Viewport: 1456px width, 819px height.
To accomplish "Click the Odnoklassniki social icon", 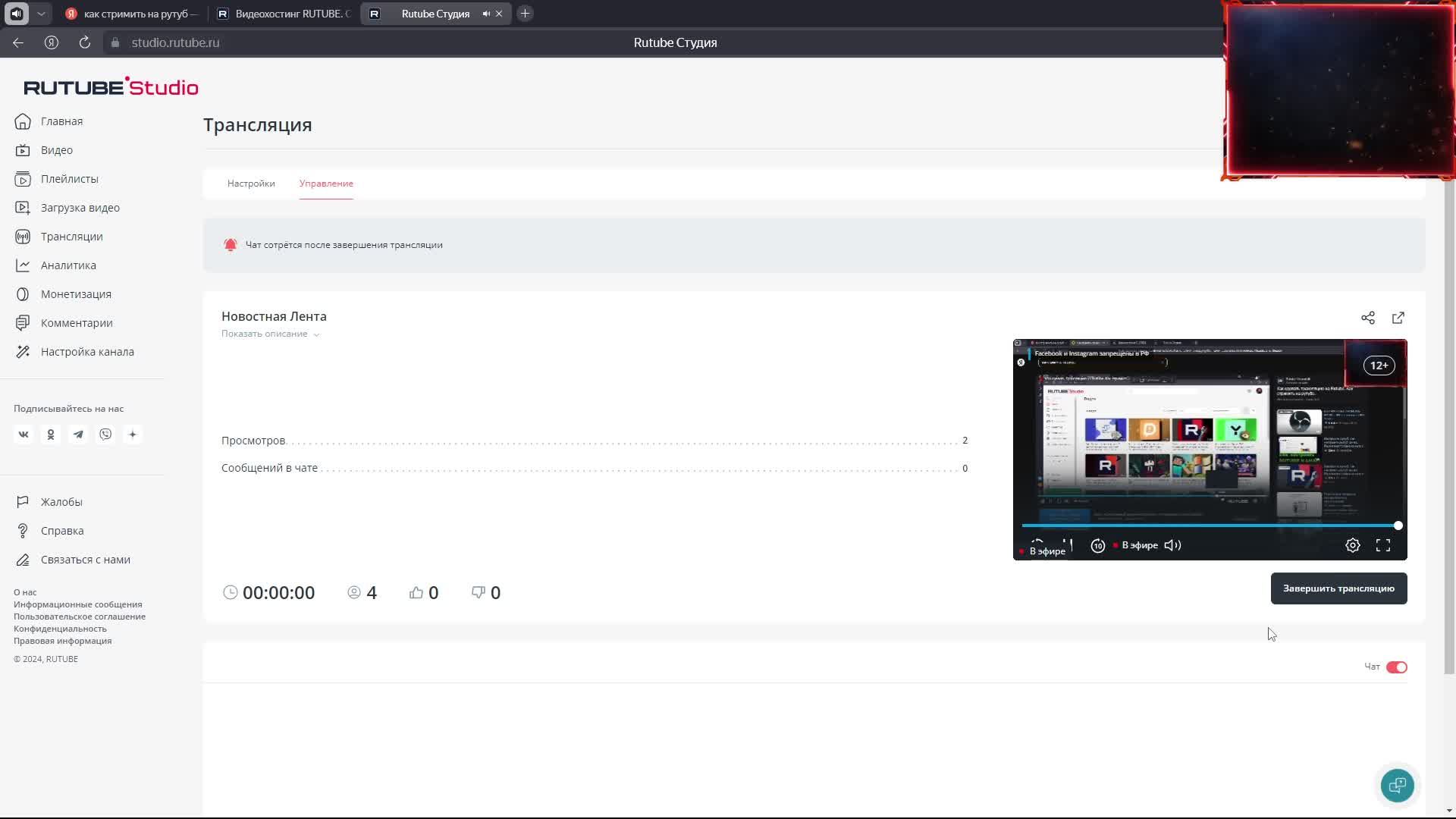I will tap(51, 435).
